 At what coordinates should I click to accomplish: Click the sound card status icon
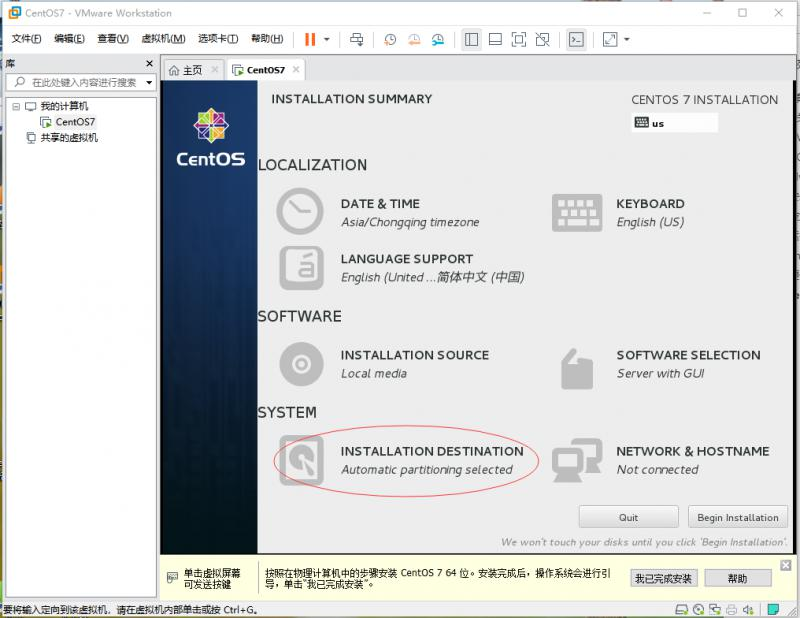tap(748, 609)
